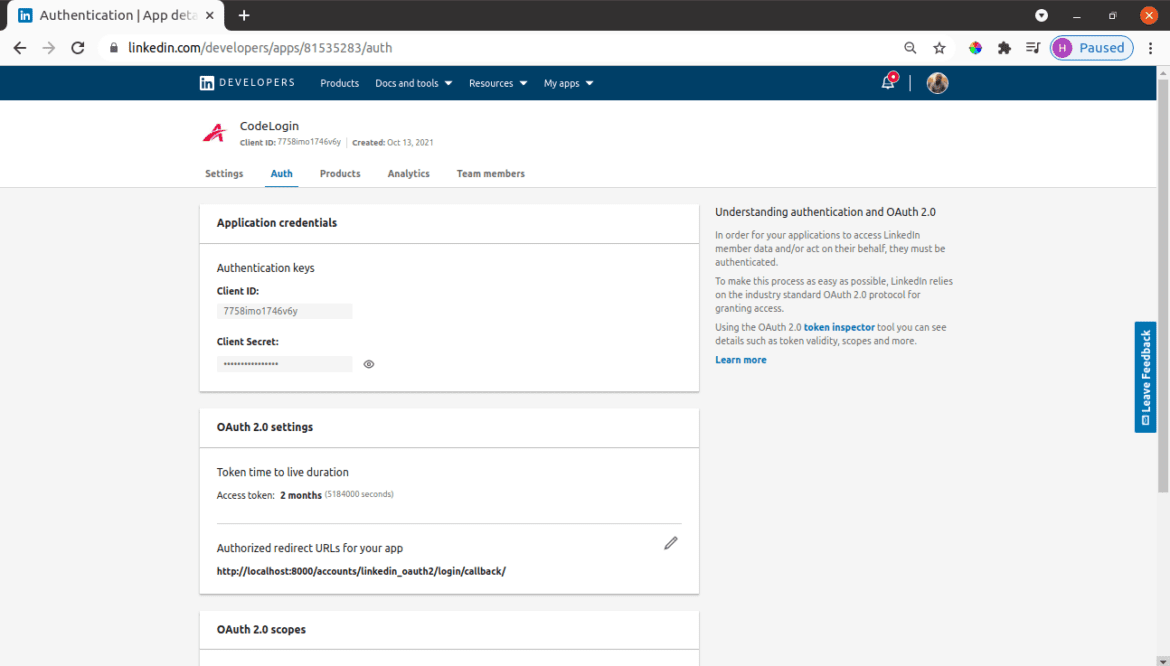Image resolution: width=1170 pixels, height=666 pixels.
Task: Open the browser extensions puzzle icon
Action: pos(1004,47)
